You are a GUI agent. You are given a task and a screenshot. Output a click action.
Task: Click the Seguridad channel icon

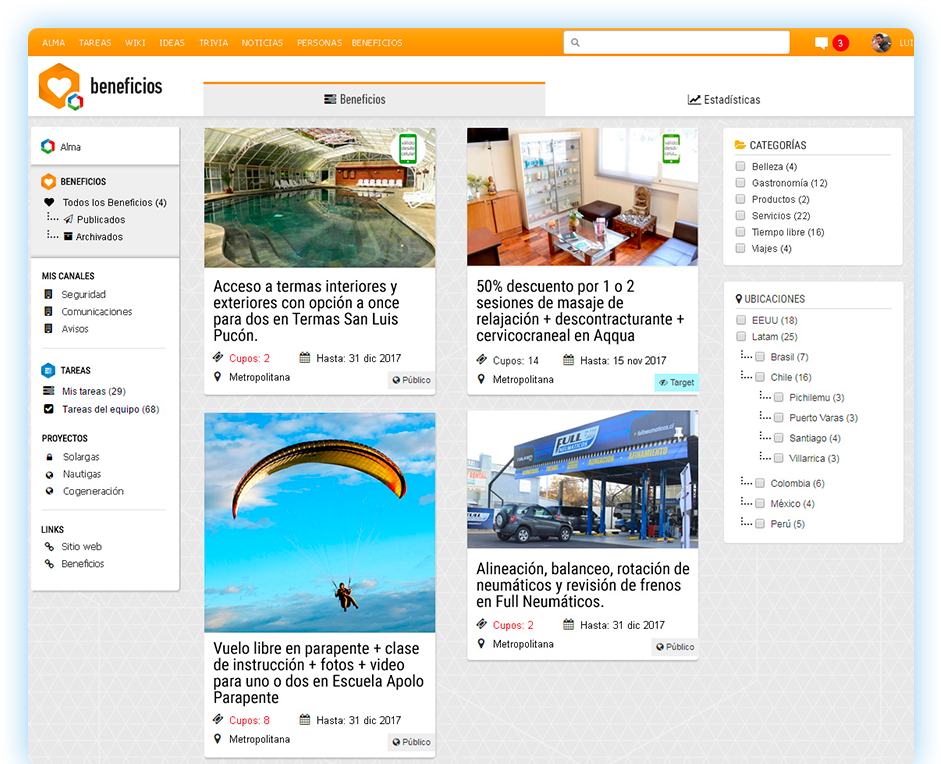pos(49,294)
